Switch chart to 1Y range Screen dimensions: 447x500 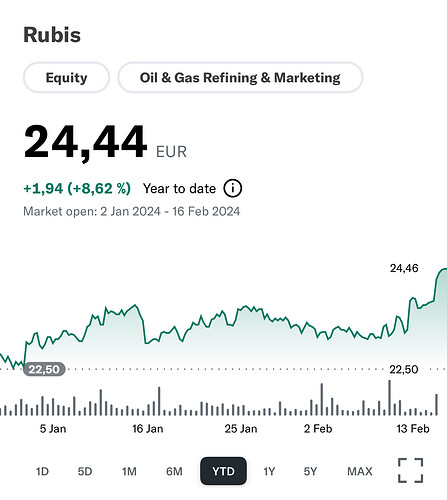click(x=269, y=471)
